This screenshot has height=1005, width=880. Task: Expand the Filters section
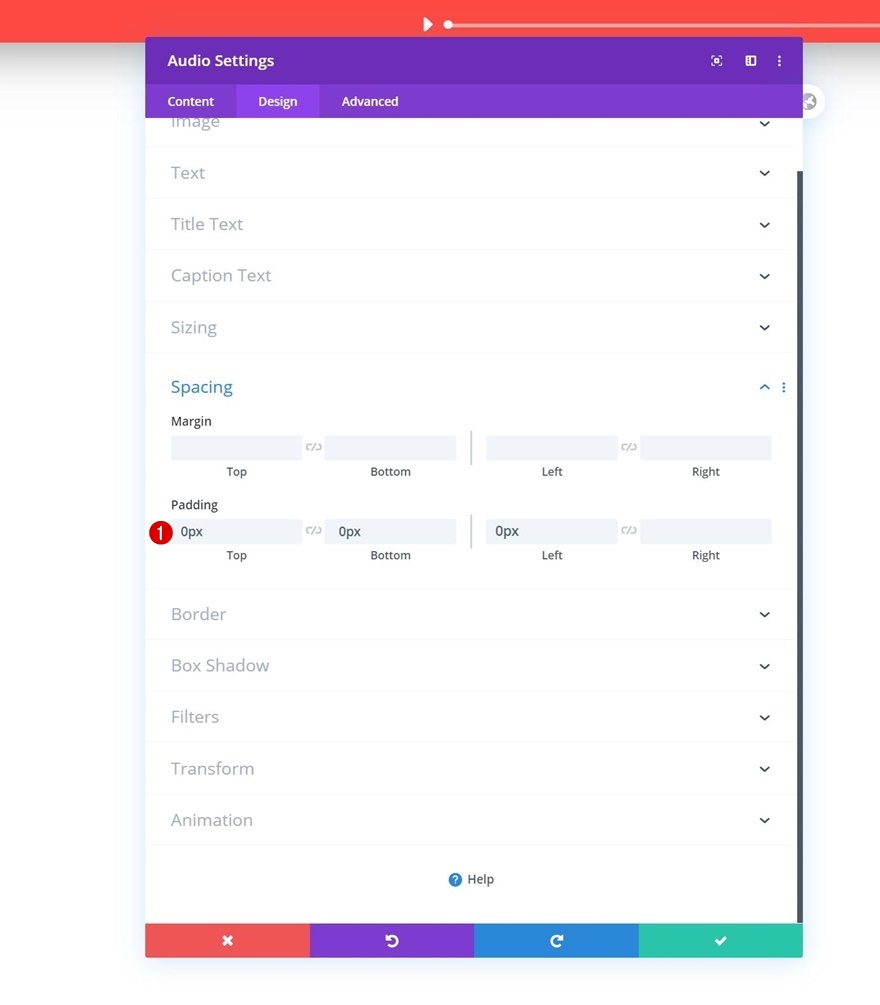tap(471, 717)
